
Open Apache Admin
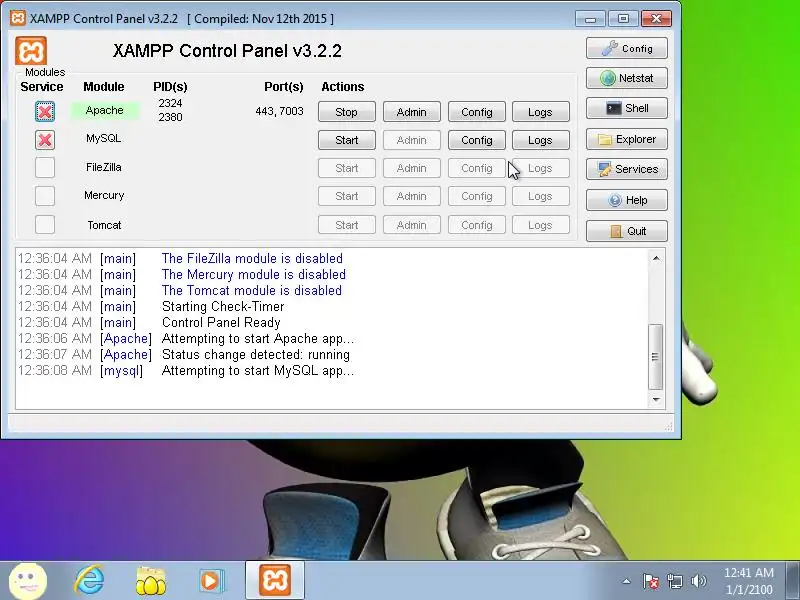point(411,112)
